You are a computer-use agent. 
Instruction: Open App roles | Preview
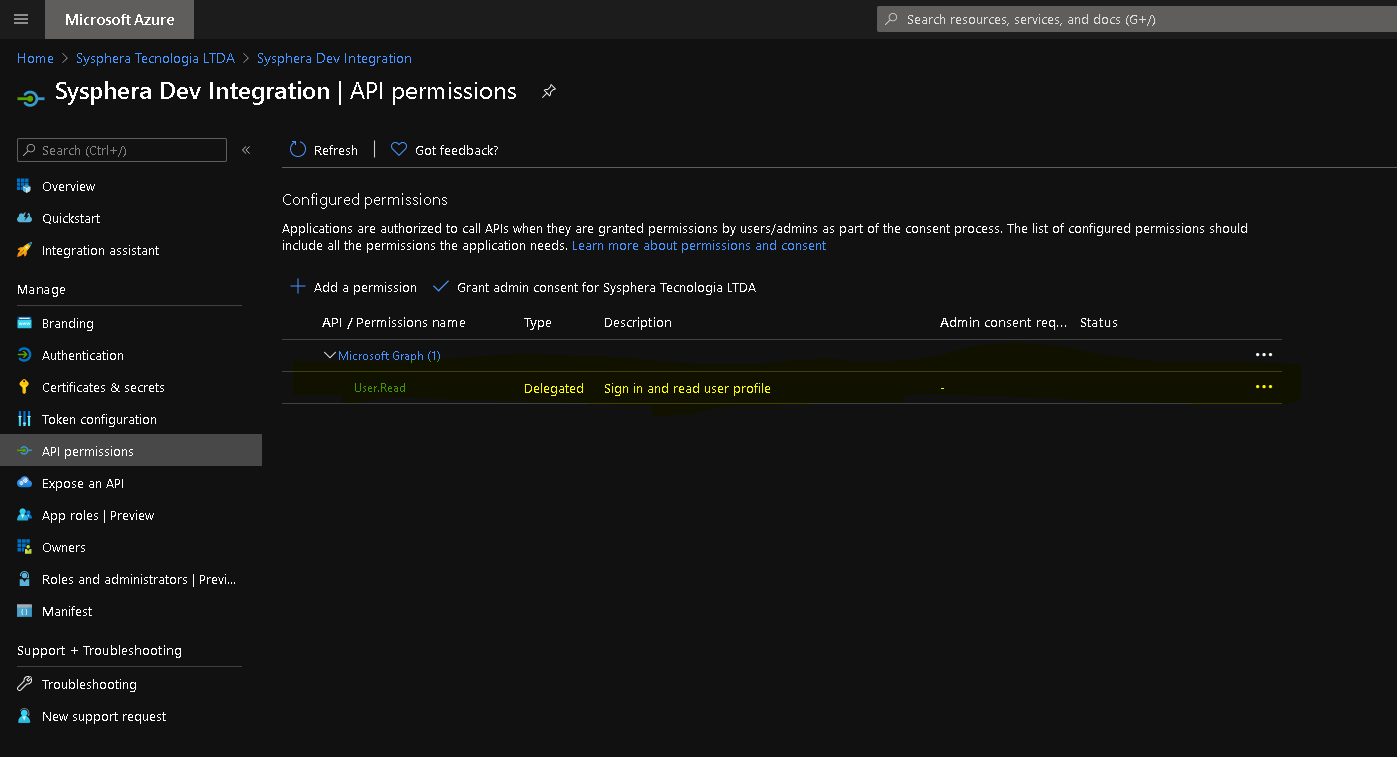98,515
